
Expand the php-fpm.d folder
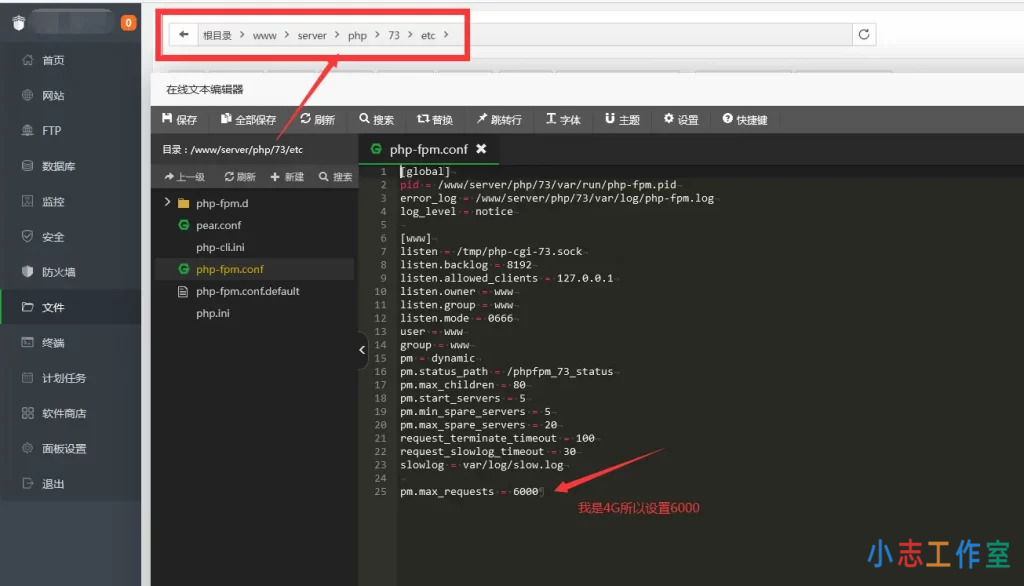click(x=167, y=203)
